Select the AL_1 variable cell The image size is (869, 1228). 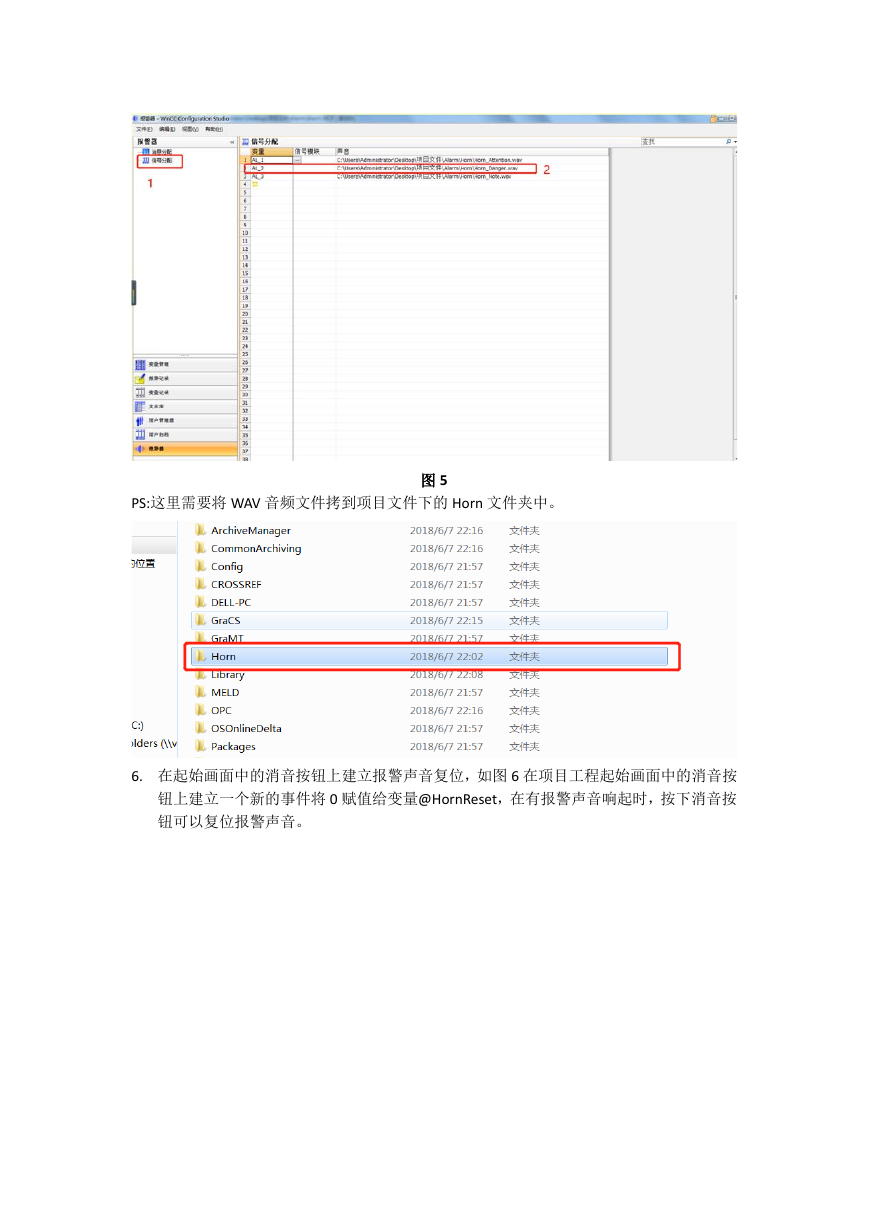271,160
